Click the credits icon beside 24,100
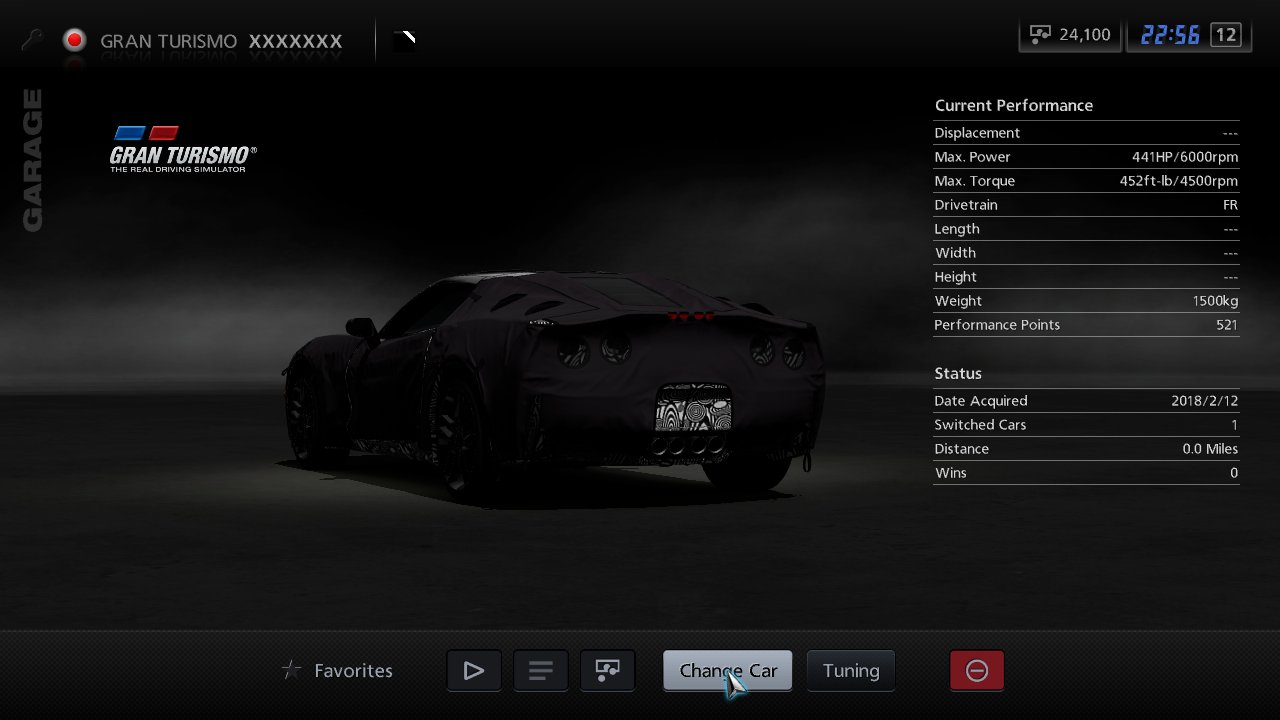Image resolution: width=1280 pixels, height=720 pixels. coord(1040,35)
